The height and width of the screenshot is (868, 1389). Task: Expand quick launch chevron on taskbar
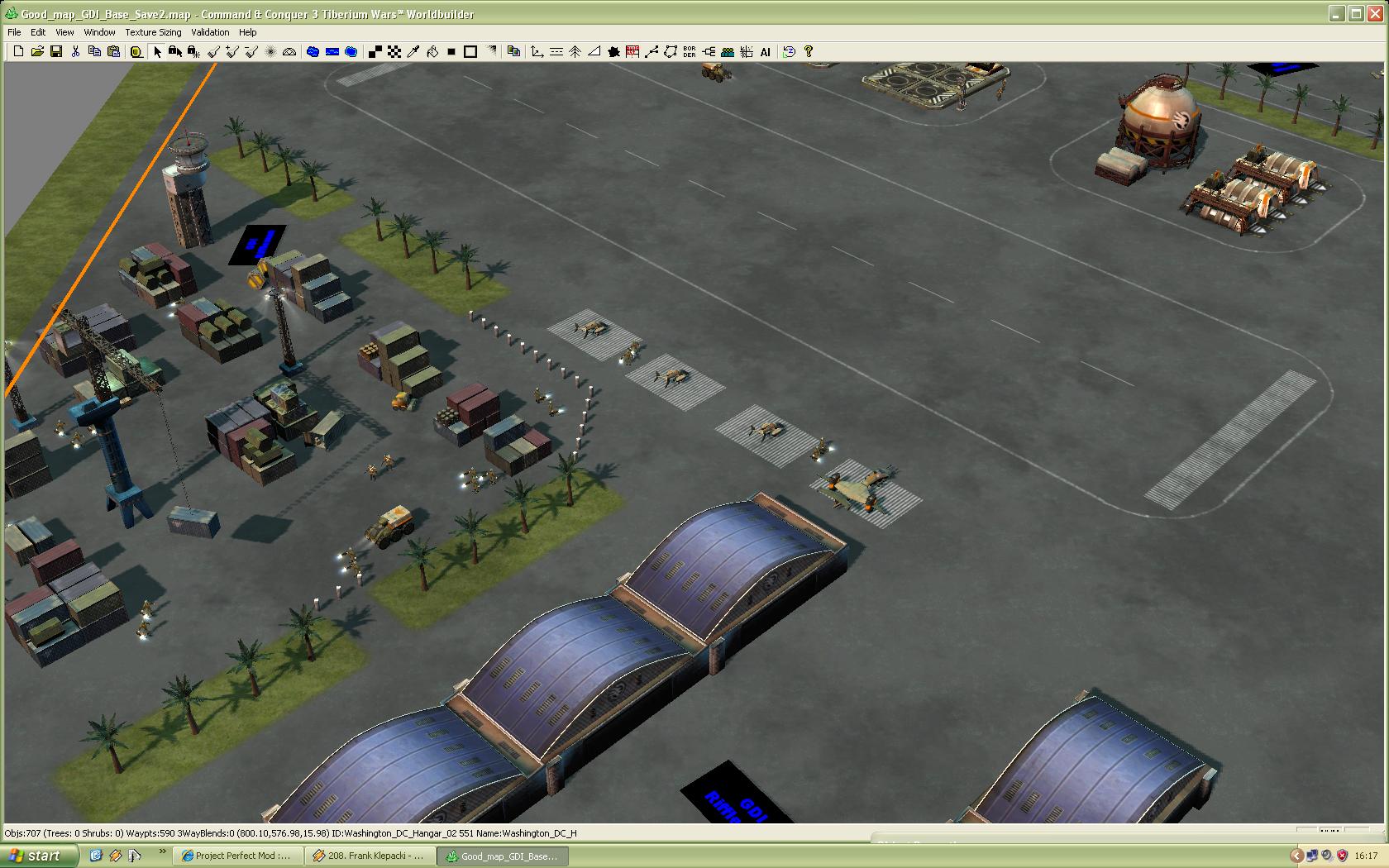(x=162, y=851)
